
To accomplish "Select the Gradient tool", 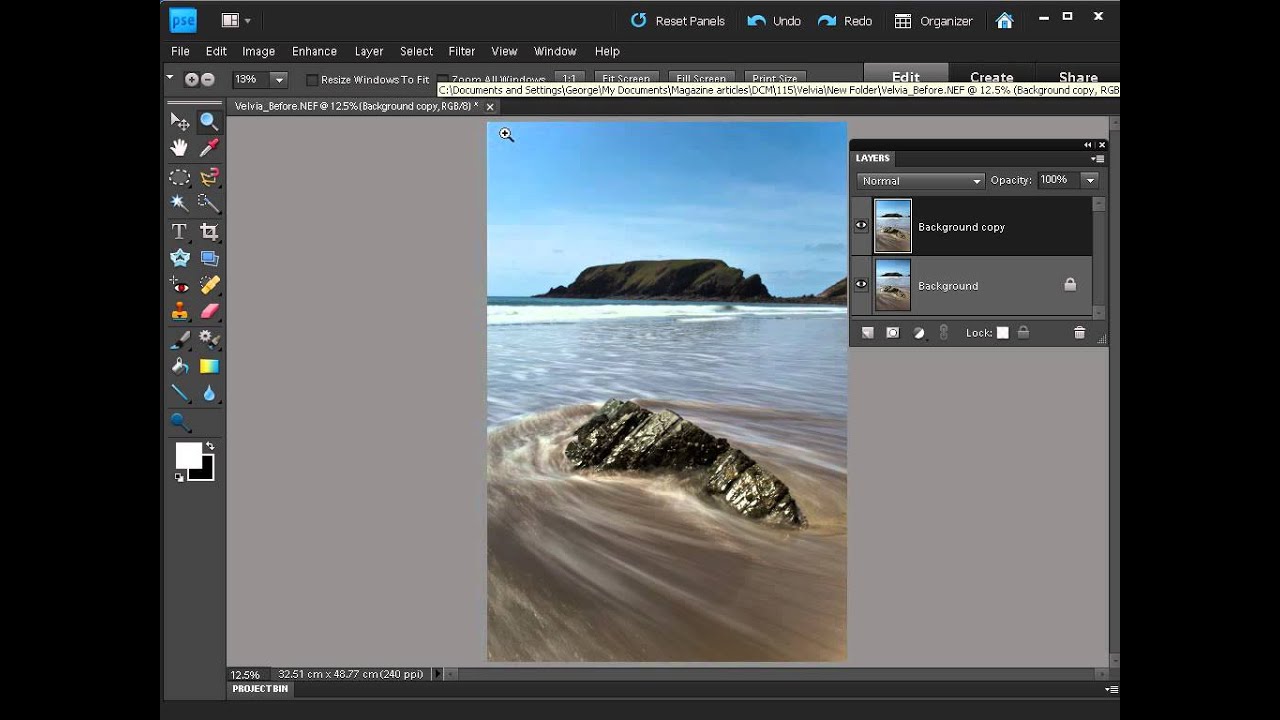I will pos(209,366).
